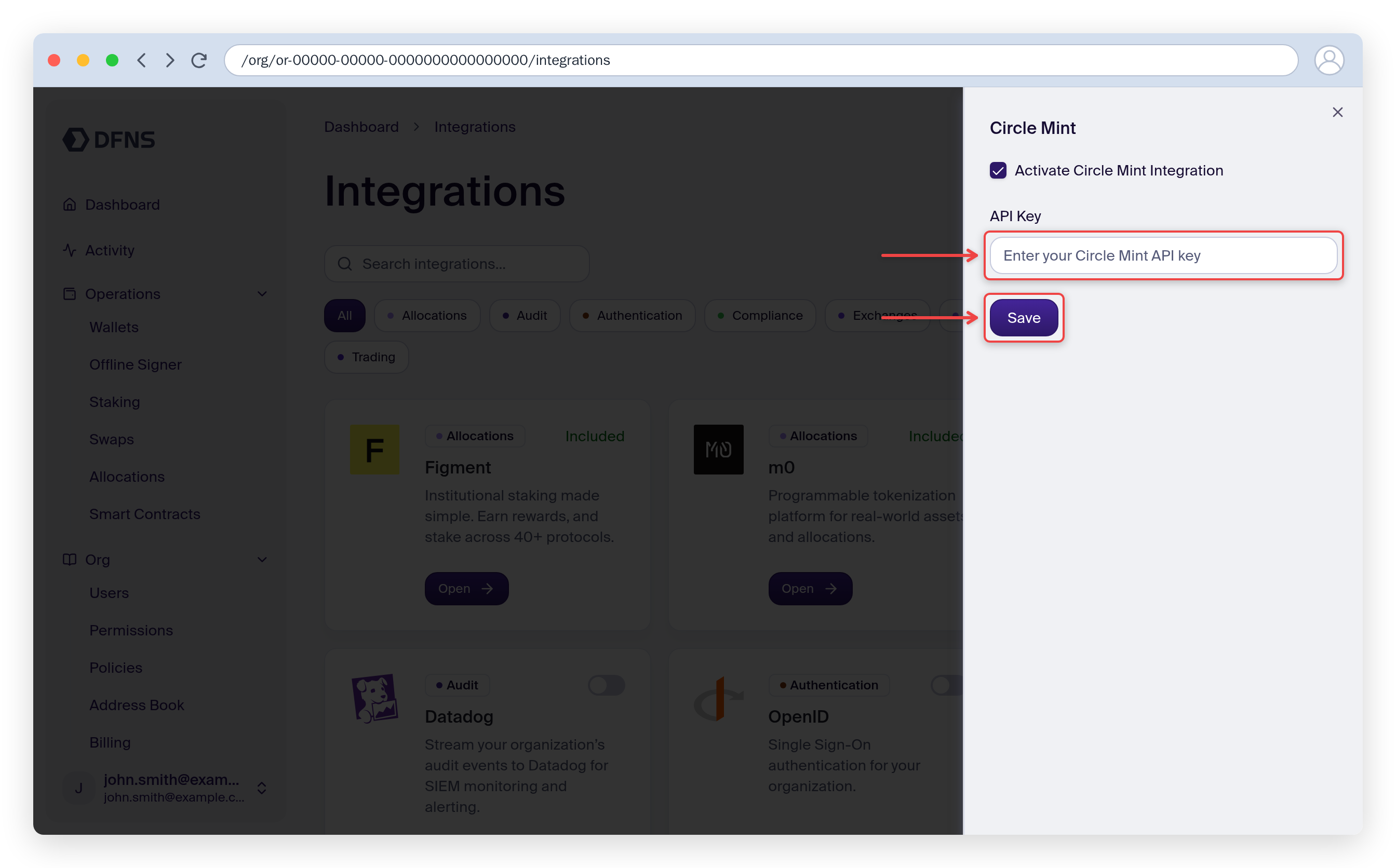The image size is (1396, 868).
Task: Collapse the Org section chevron
Action: [x=262, y=560]
